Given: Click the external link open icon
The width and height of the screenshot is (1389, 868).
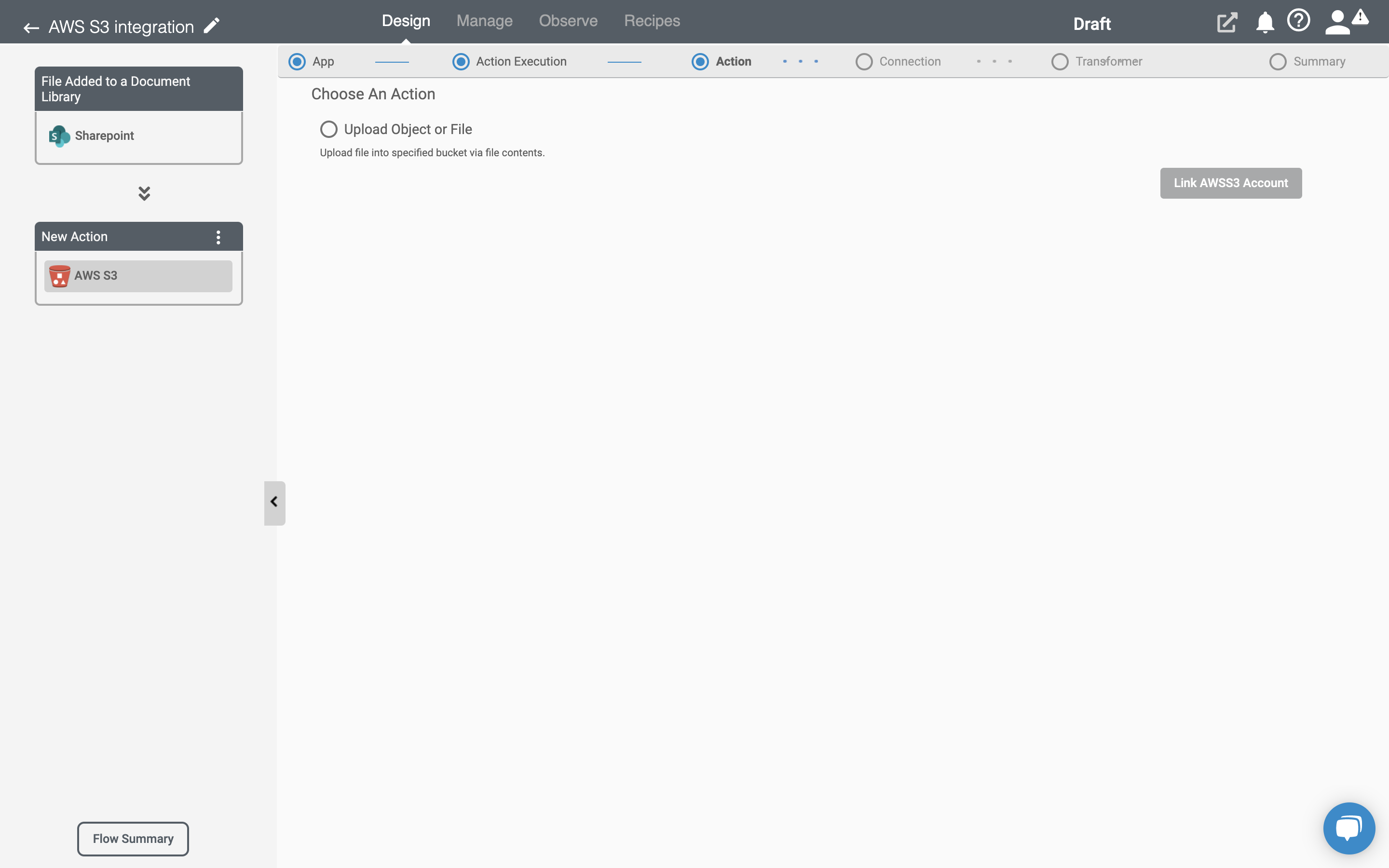Looking at the screenshot, I should coord(1226,21).
